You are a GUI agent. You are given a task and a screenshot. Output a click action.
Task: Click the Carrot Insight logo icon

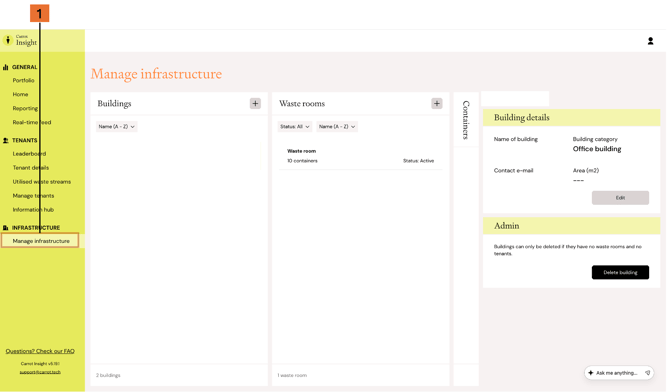[x=8, y=40]
